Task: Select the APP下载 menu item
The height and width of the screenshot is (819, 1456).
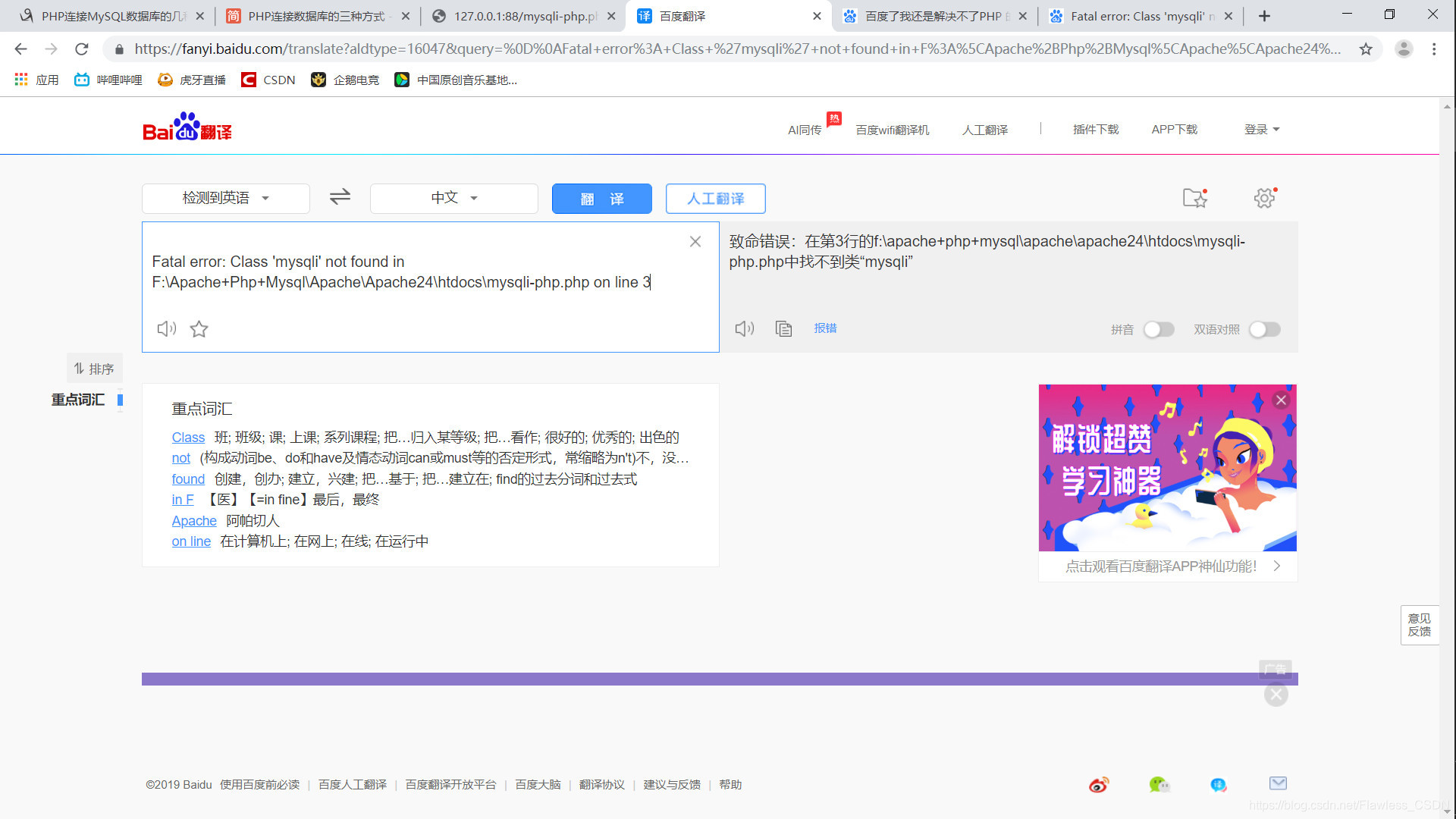Action: [x=1174, y=129]
